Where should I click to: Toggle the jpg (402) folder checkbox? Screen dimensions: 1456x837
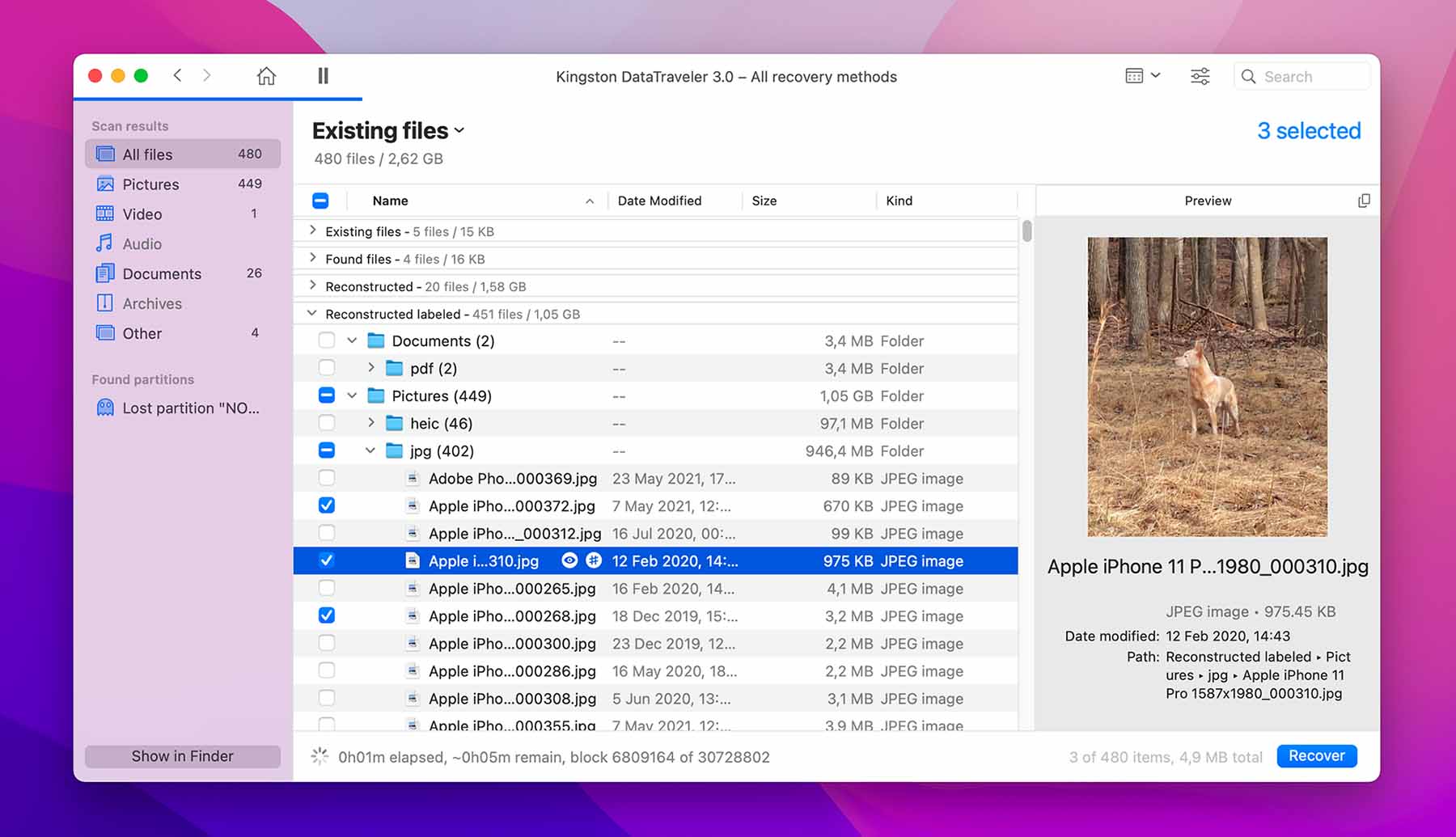coord(327,450)
